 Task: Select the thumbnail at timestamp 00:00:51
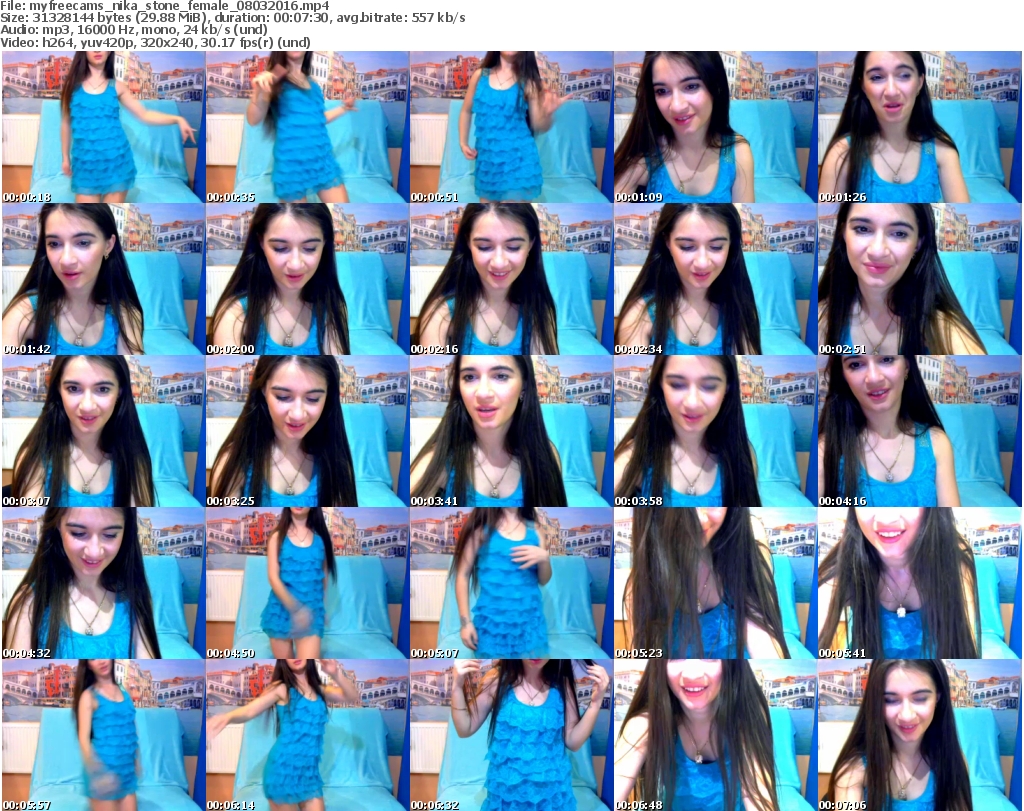[511, 127]
